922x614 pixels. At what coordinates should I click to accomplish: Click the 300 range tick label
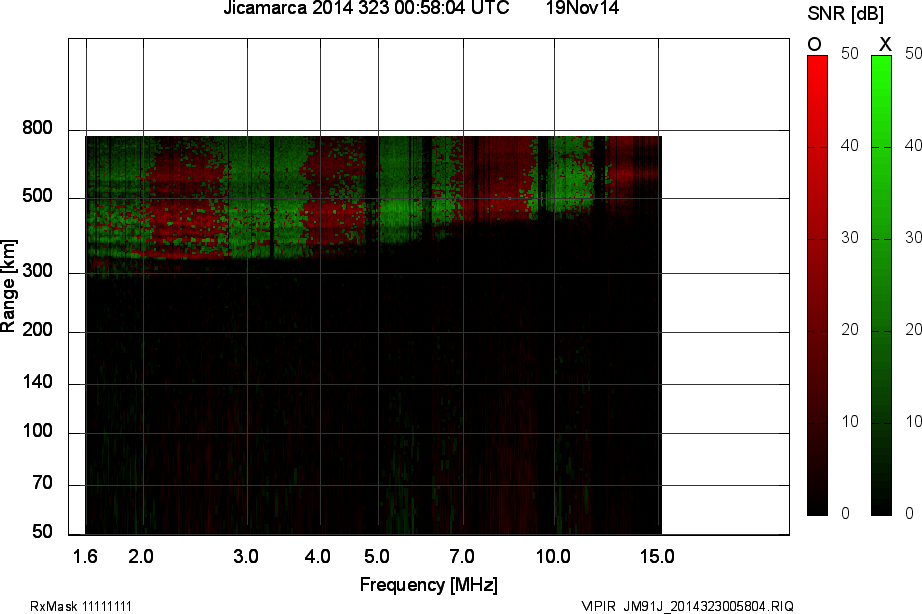coord(37,271)
